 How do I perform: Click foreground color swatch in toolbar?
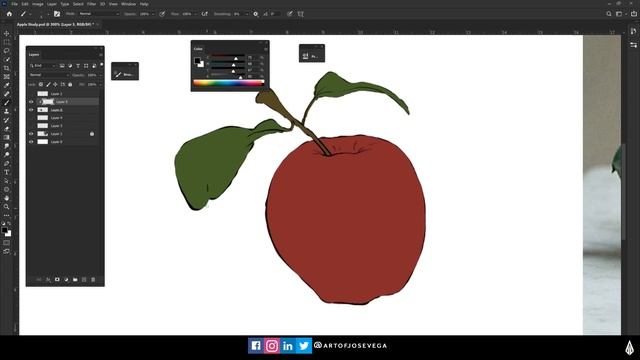[x=5, y=231]
